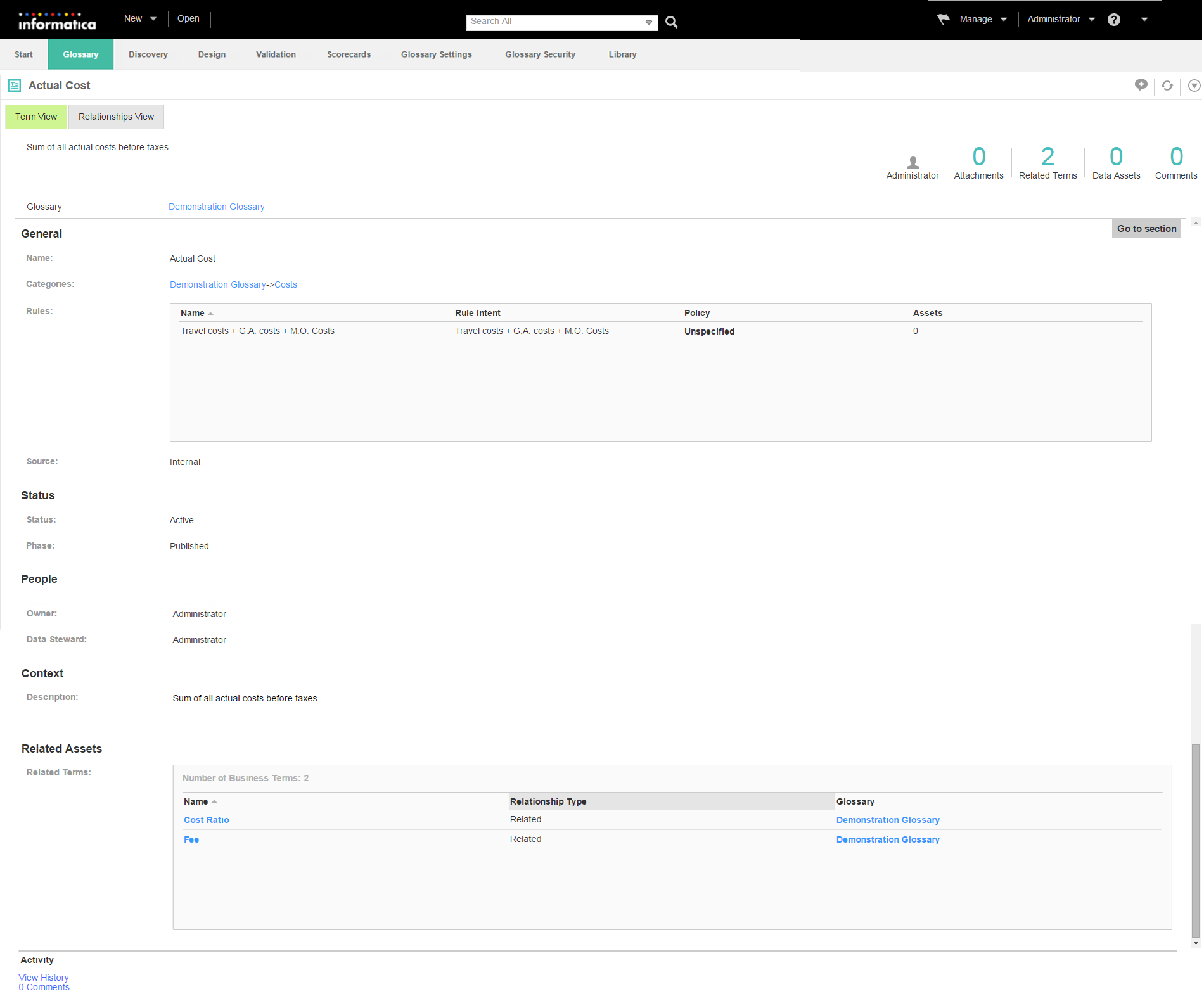Click the Assets column header
Screen dimensions: 1204x994
point(928,314)
